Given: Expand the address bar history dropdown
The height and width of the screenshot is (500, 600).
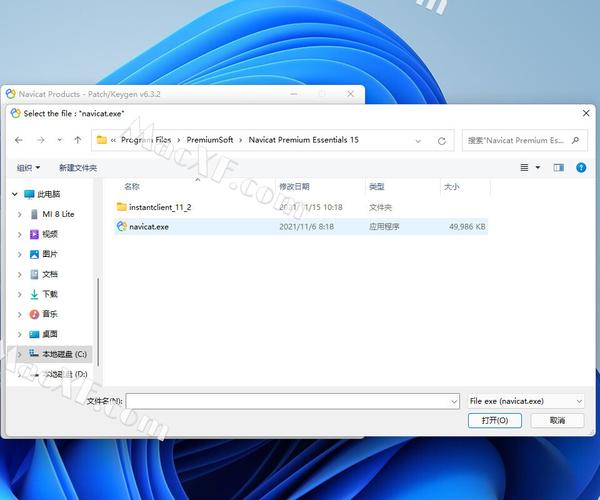Looking at the screenshot, I should point(418,141).
